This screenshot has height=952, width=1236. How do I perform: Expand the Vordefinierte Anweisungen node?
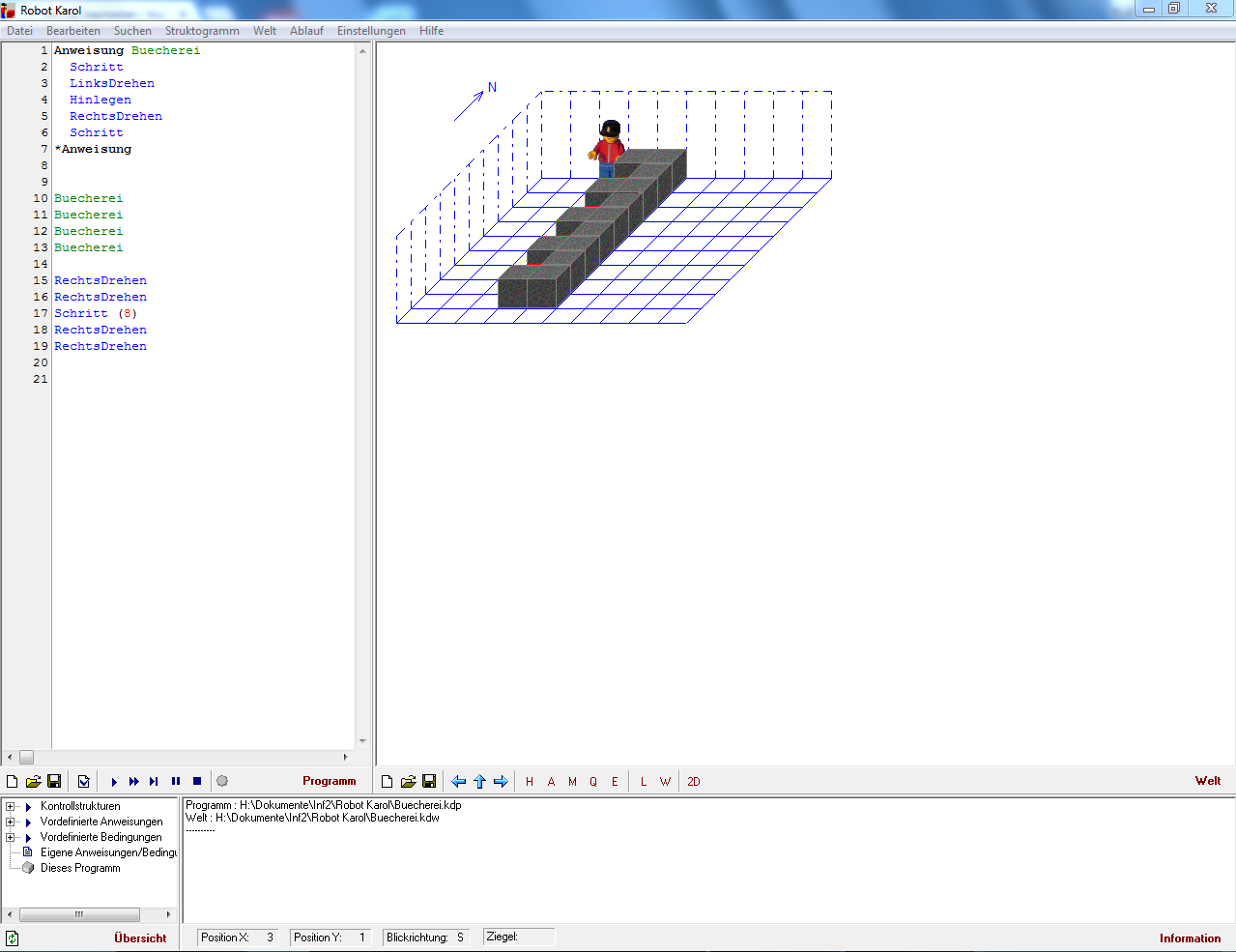click(11, 822)
